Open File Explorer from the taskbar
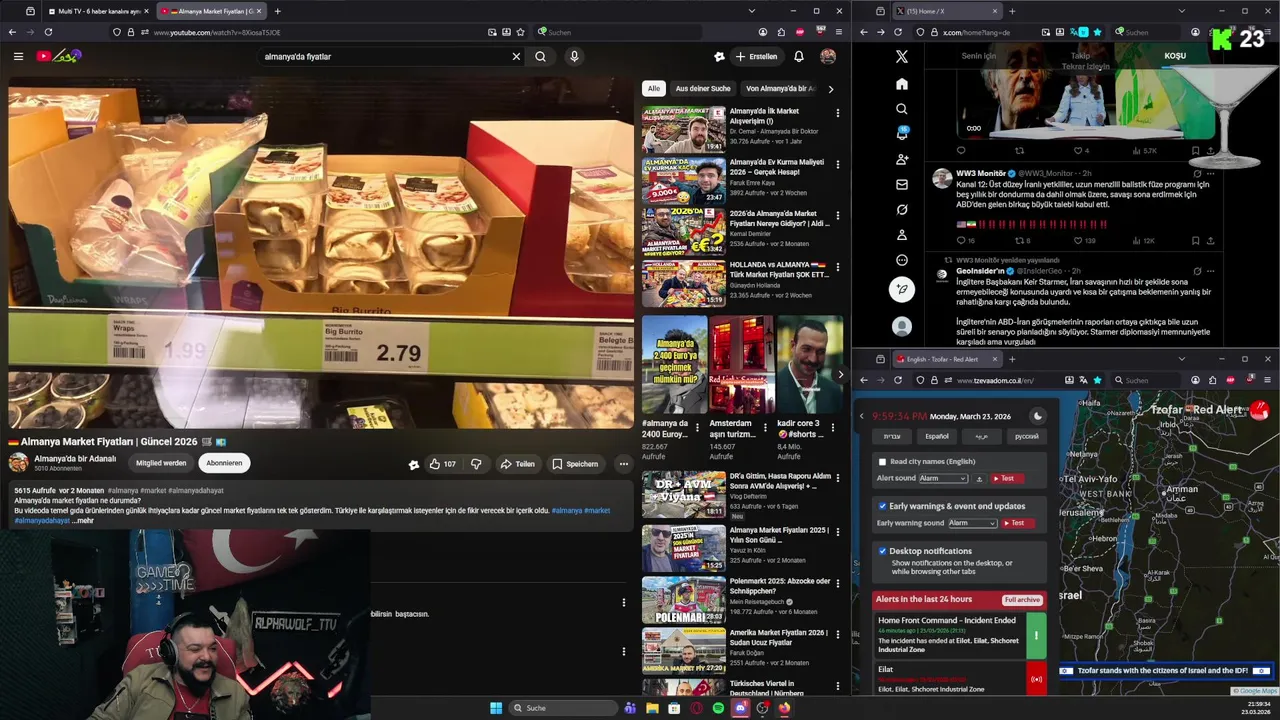 [652, 708]
